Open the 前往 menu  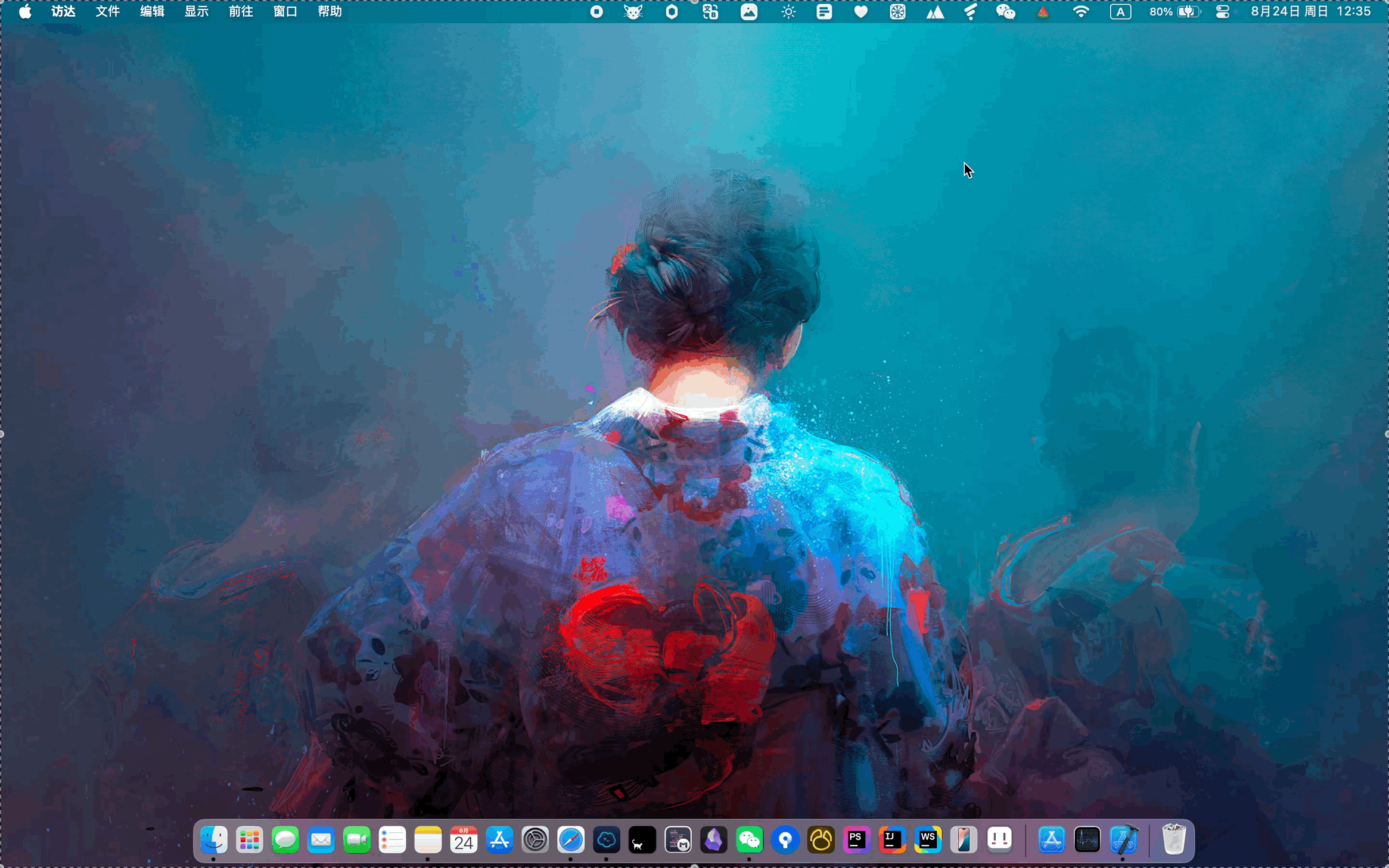point(241,11)
